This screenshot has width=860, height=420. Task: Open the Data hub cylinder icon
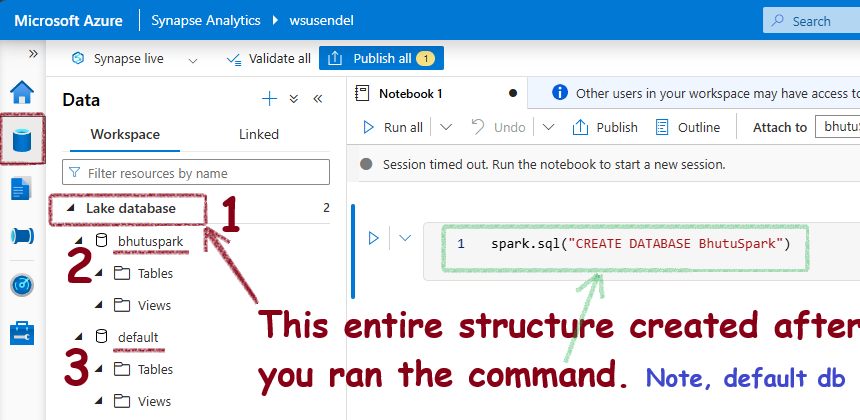coord(22,140)
